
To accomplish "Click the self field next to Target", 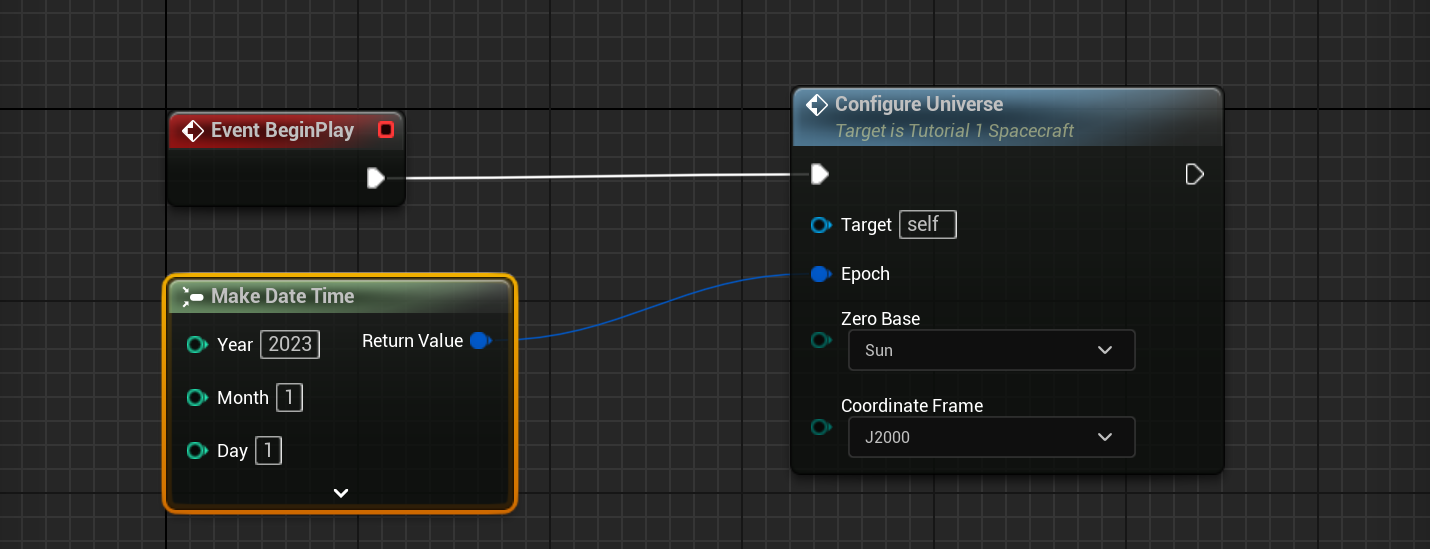I will [928, 225].
